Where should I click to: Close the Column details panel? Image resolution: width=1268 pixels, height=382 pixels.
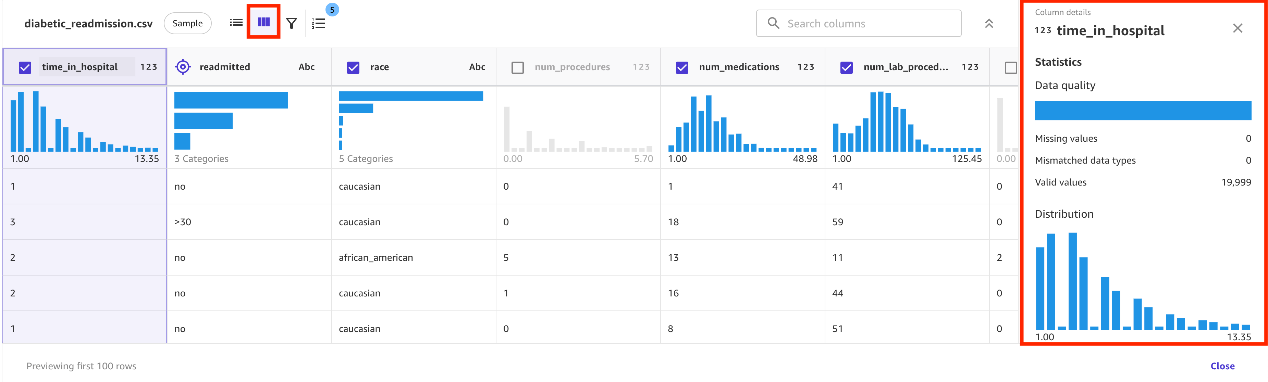pyautogui.click(x=1238, y=28)
